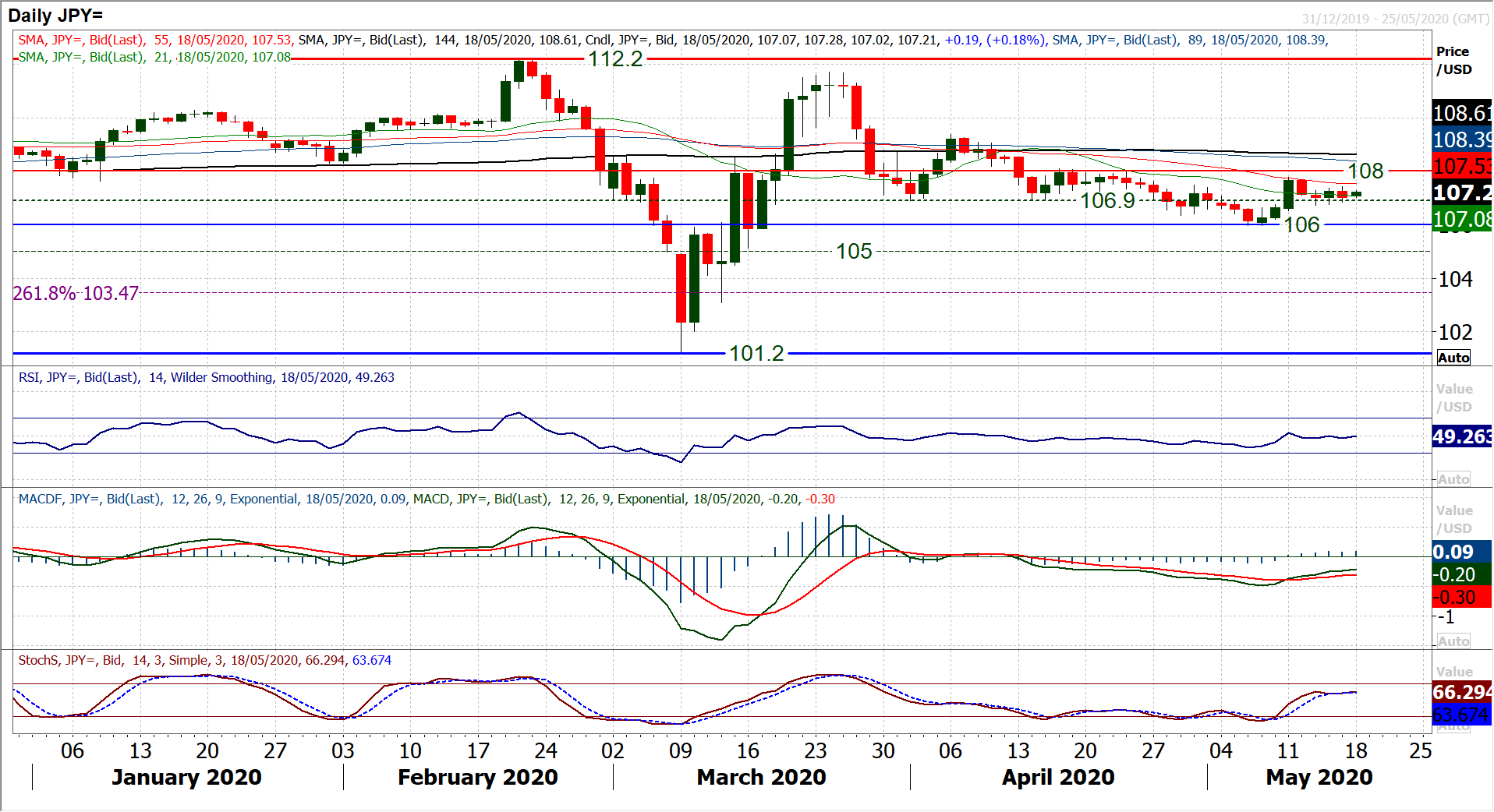Viewport: 1494px width, 812px height.
Task: Select the Stochastic 66.294 value tag
Action: (x=1462, y=692)
